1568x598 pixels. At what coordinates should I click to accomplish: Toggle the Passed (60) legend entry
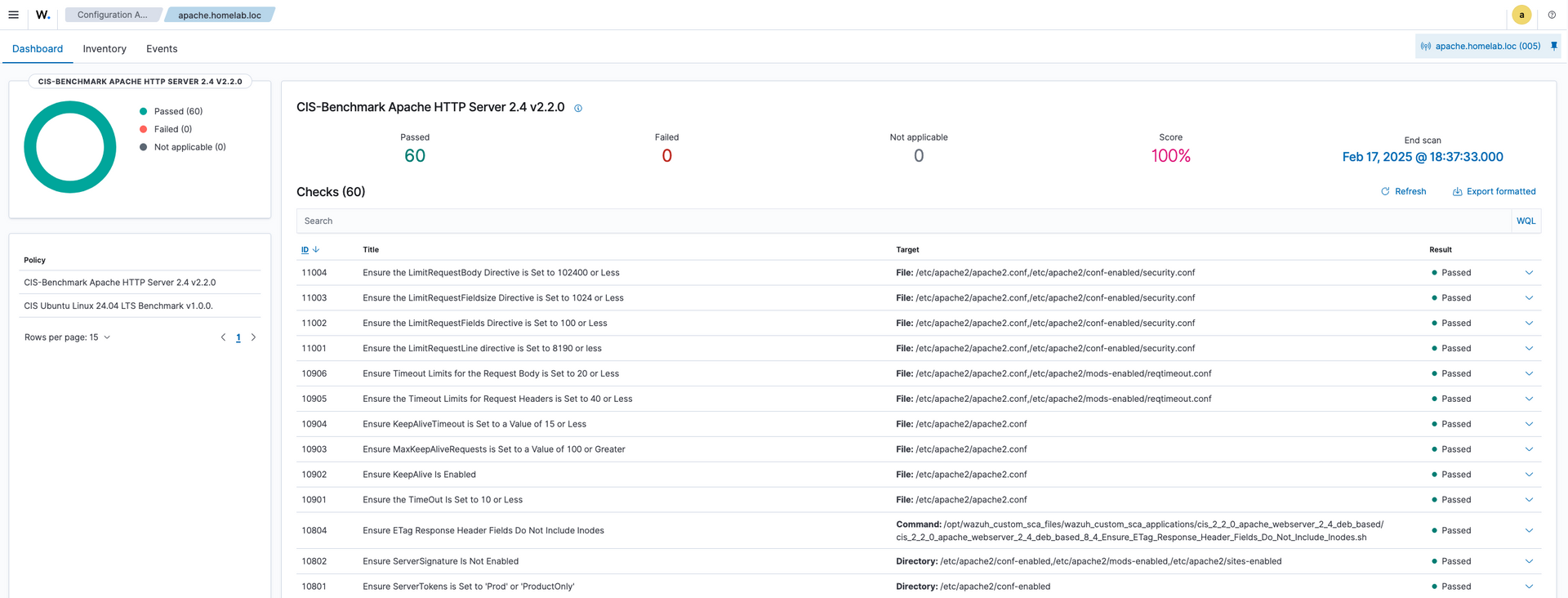(171, 111)
